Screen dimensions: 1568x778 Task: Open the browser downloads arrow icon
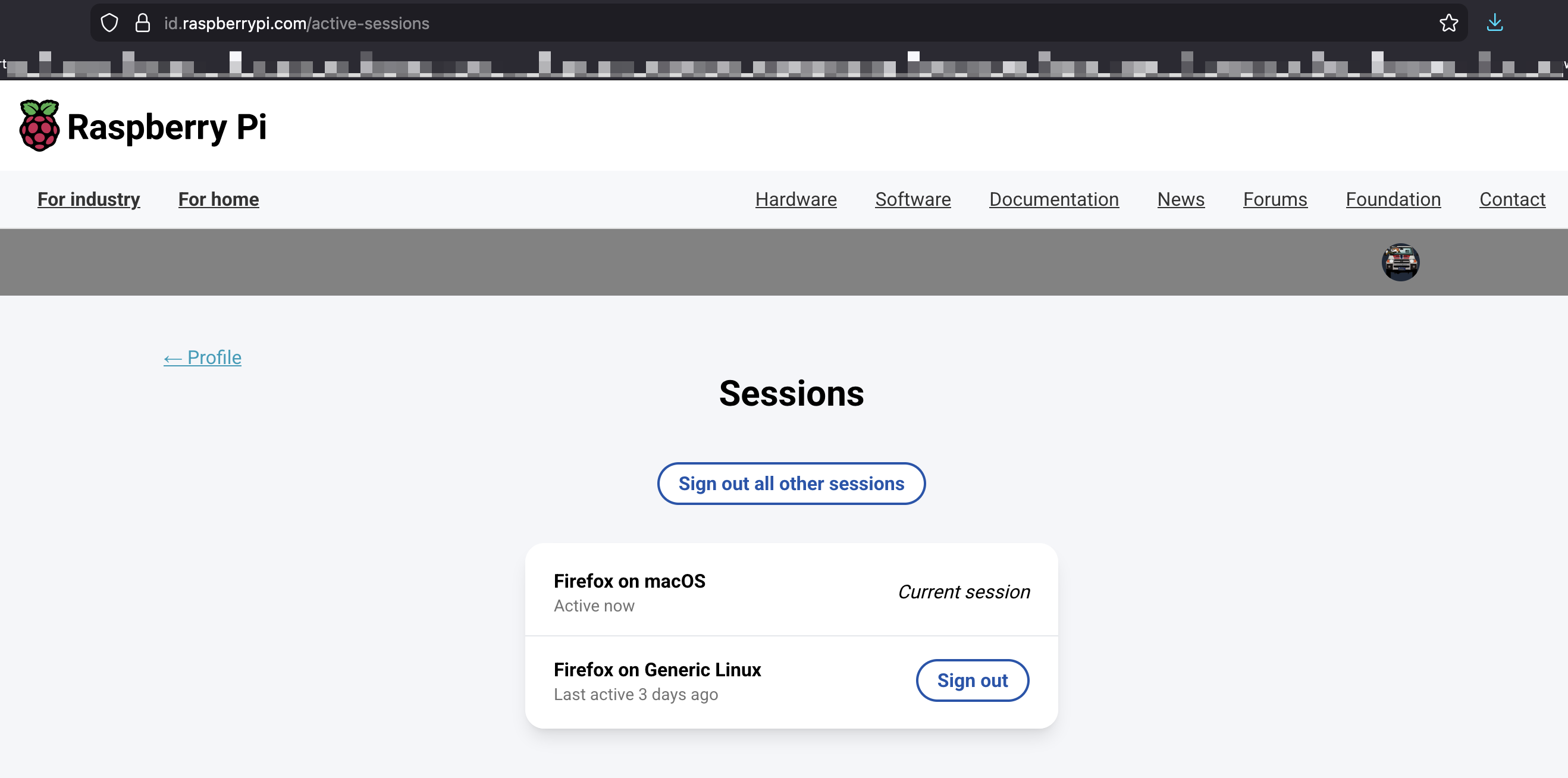coord(1494,23)
